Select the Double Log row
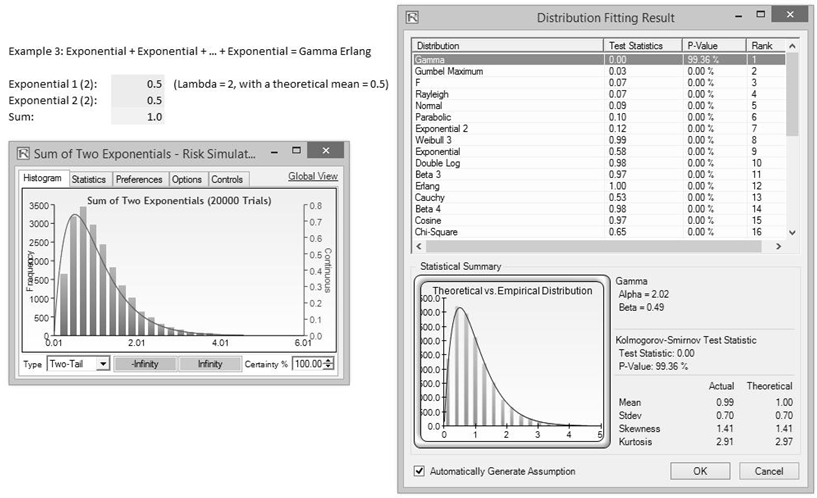Image resolution: width=817 pixels, height=498 pixels. click(x=599, y=163)
